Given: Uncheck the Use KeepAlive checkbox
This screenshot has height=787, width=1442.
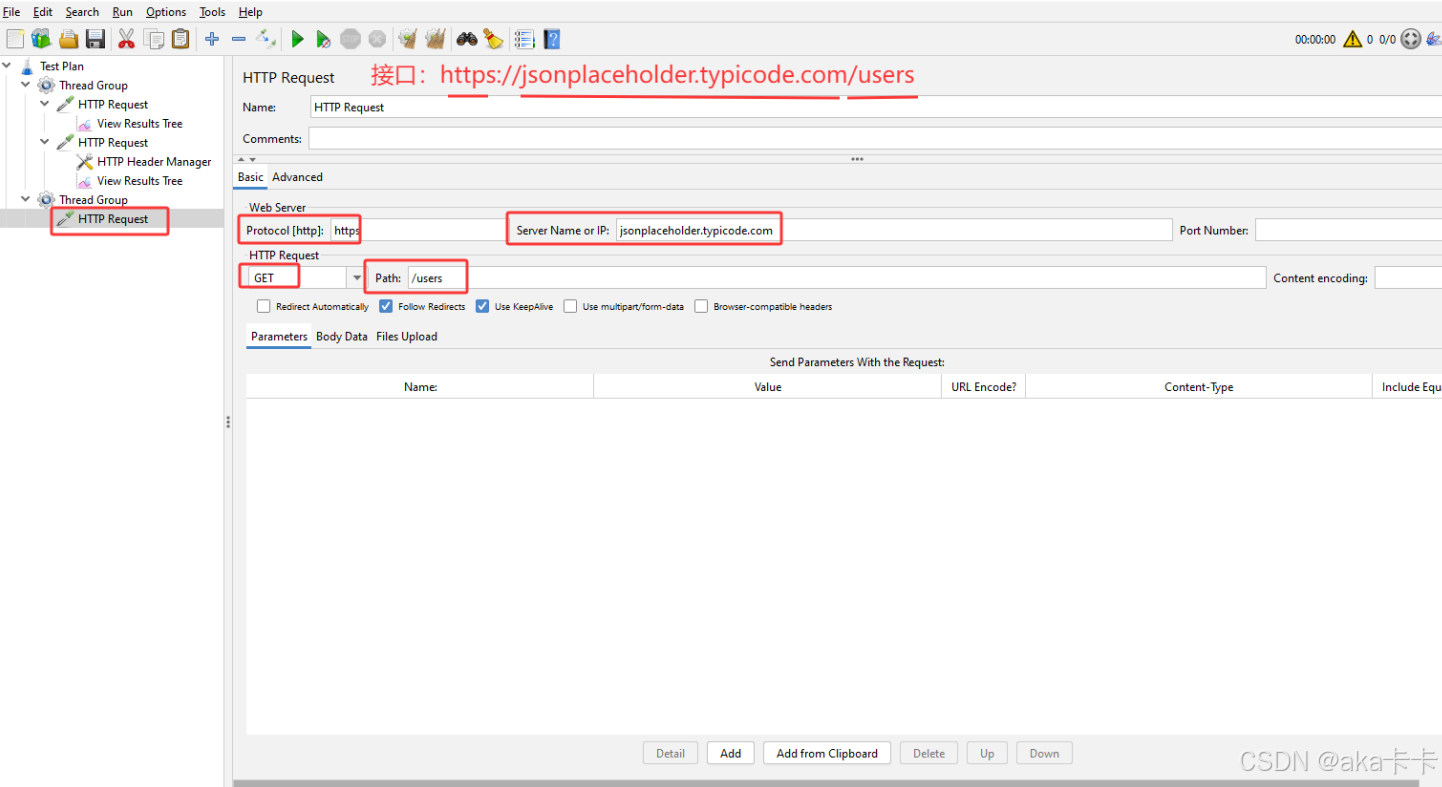Looking at the screenshot, I should 482,307.
